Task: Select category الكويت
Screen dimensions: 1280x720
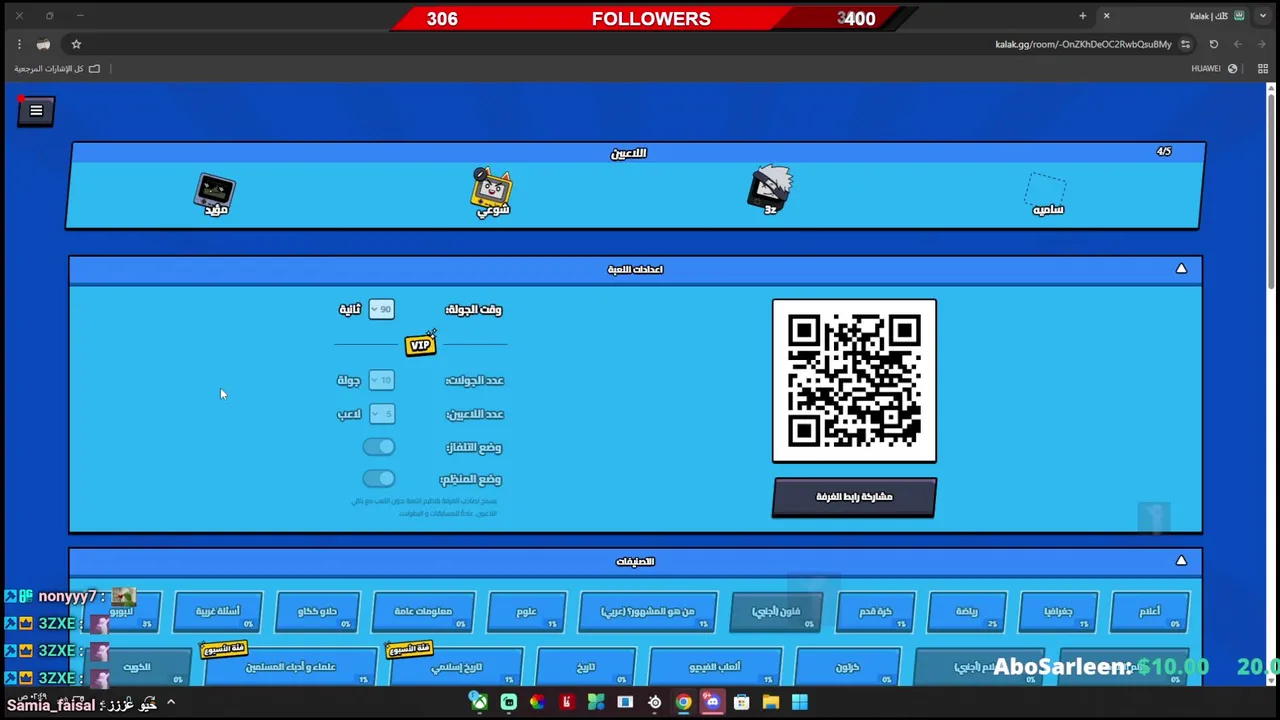Action: (137, 666)
